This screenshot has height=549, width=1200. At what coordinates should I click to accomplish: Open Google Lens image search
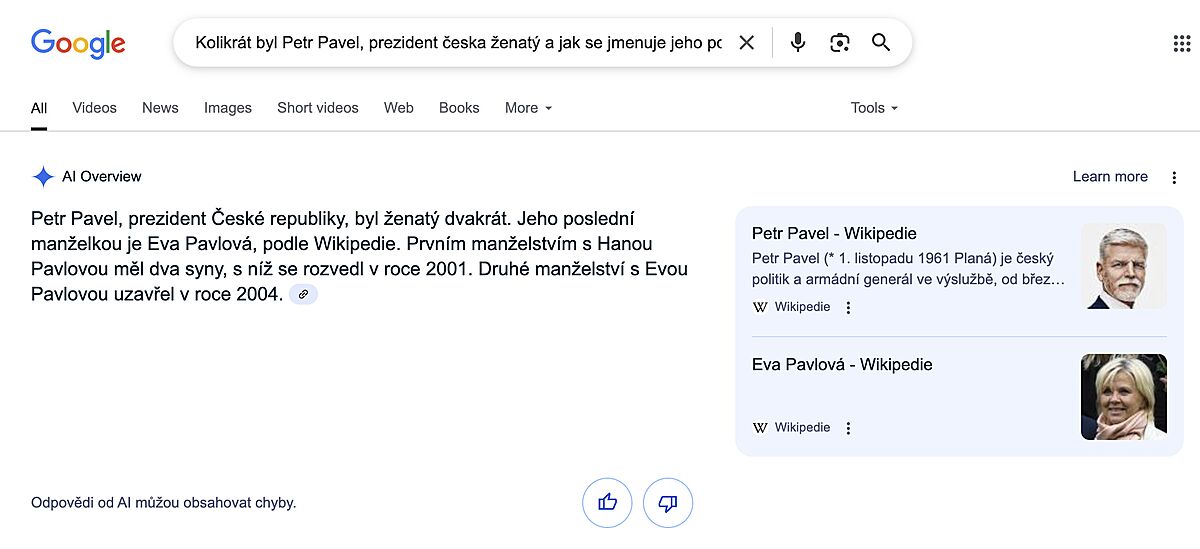click(x=840, y=43)
